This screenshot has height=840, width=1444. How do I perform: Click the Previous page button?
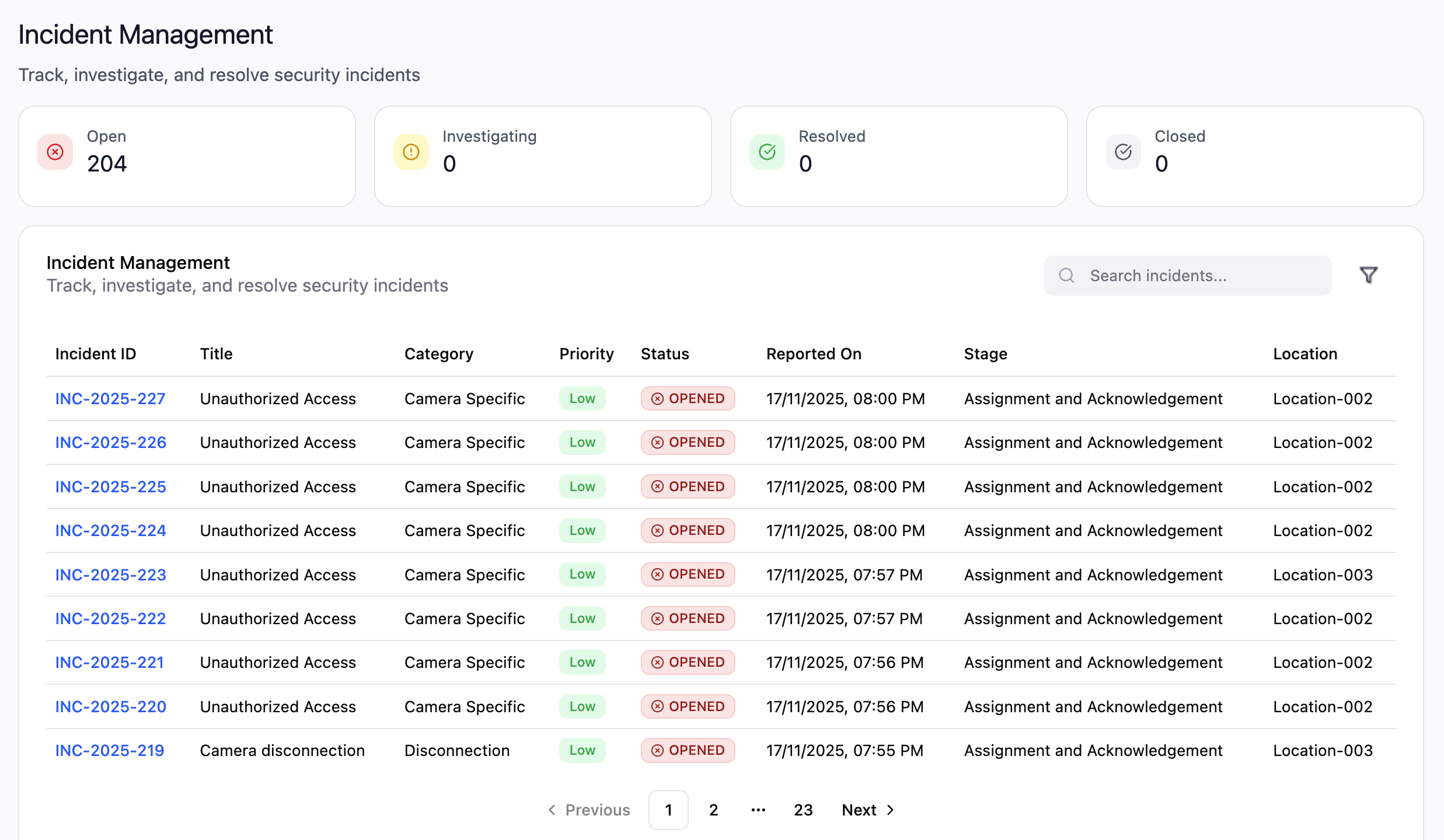[x=589, y=810]
